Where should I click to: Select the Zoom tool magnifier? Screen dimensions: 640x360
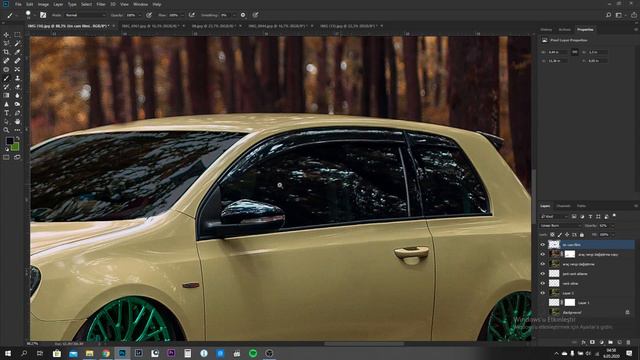click(6, 130)
